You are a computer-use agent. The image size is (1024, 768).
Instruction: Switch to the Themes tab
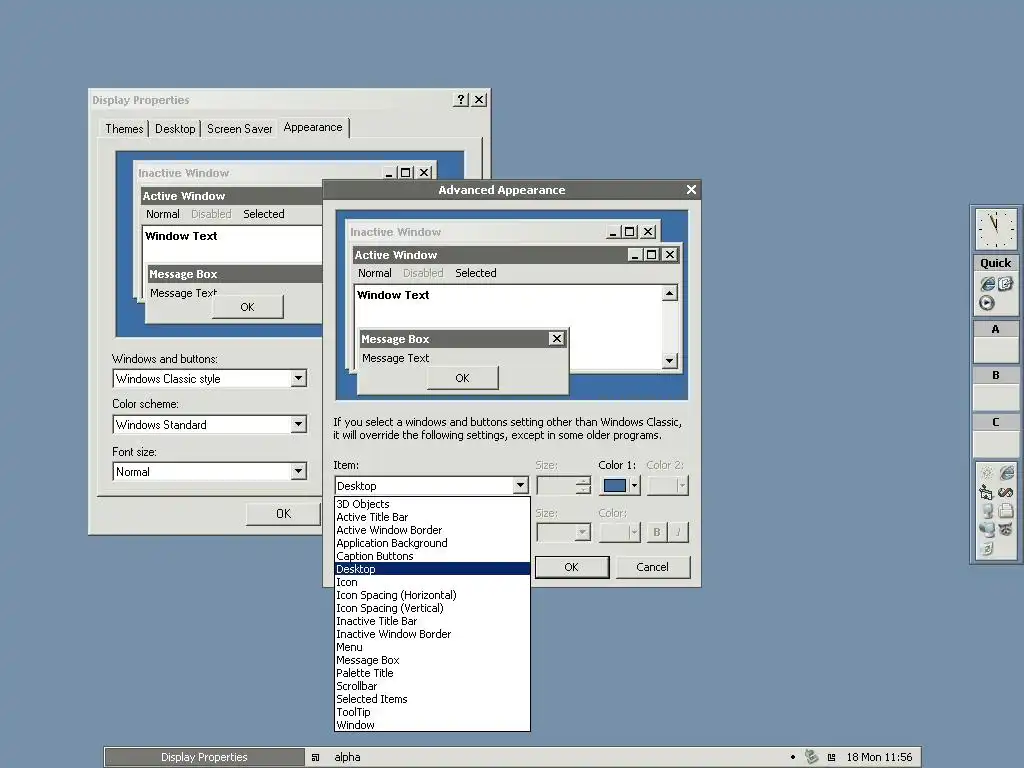point(124,129)
